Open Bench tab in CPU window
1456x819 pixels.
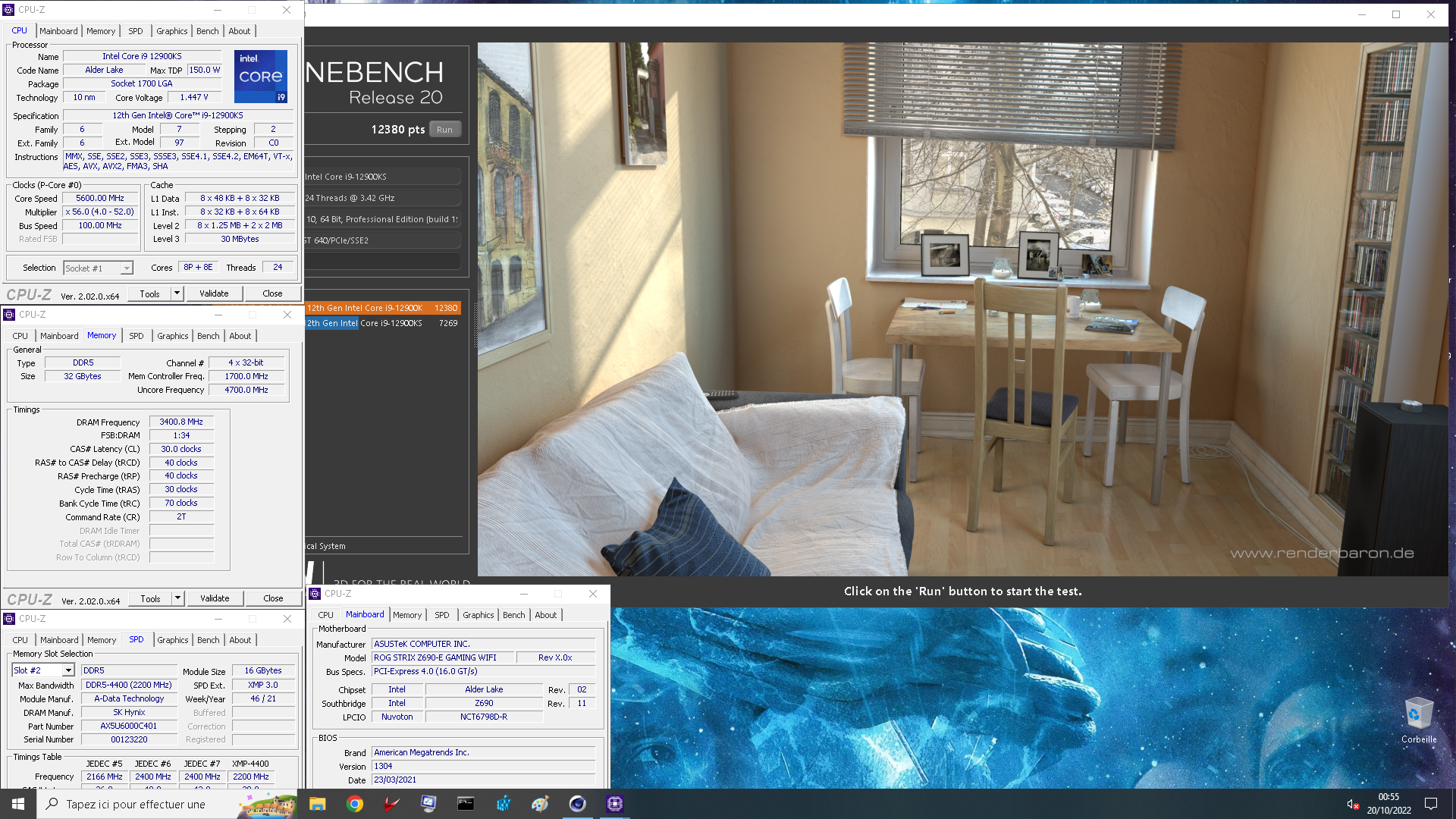(207, 31)
